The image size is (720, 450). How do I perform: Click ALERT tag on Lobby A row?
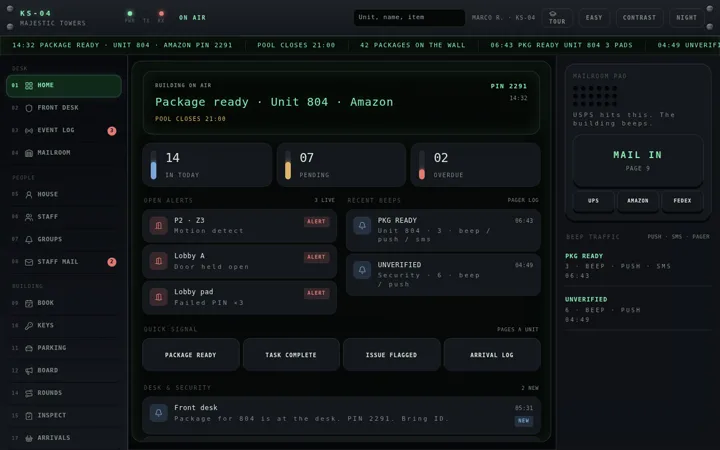[316, 257]
